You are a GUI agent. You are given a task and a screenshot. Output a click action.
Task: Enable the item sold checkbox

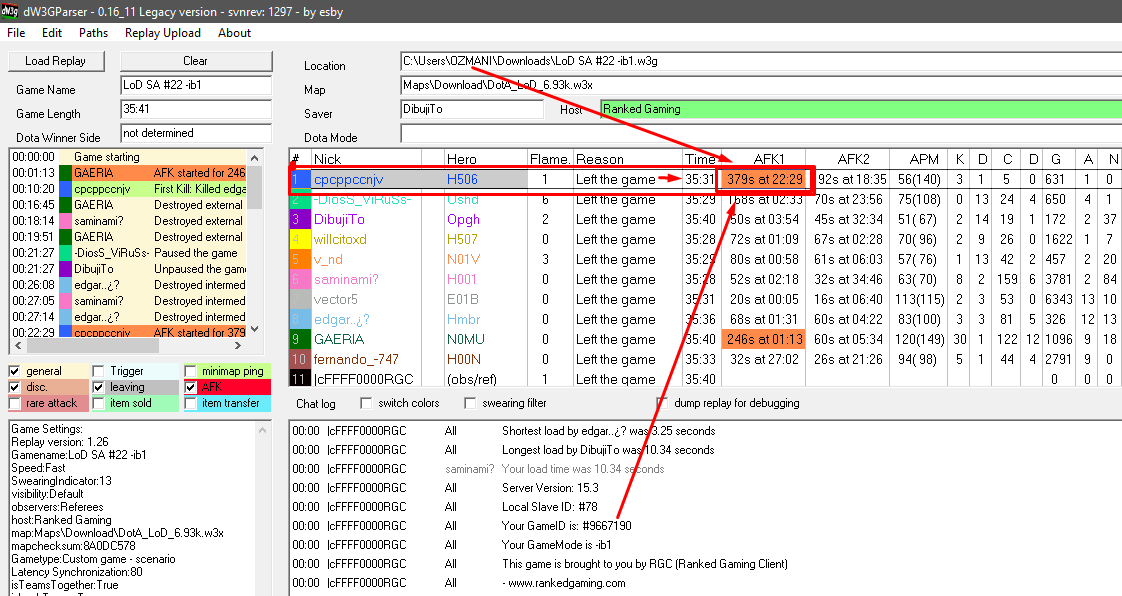(x=99, y=404)
